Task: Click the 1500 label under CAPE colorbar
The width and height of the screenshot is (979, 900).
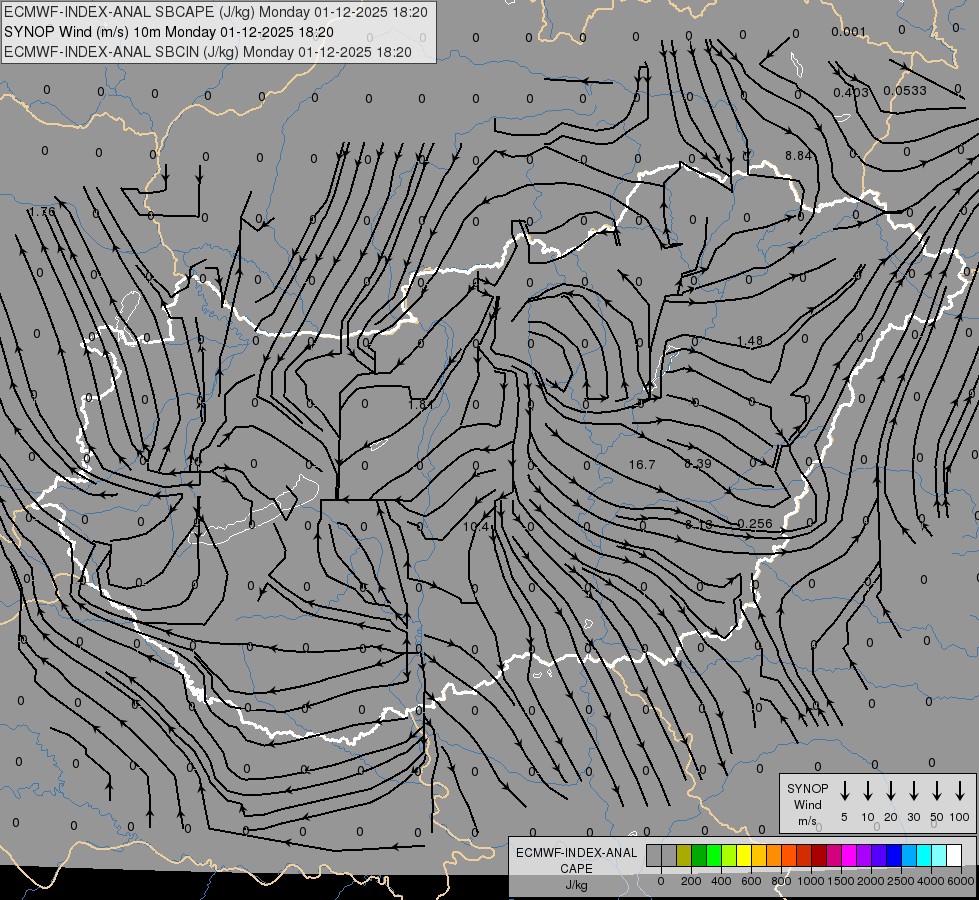Action: [841, 881]
